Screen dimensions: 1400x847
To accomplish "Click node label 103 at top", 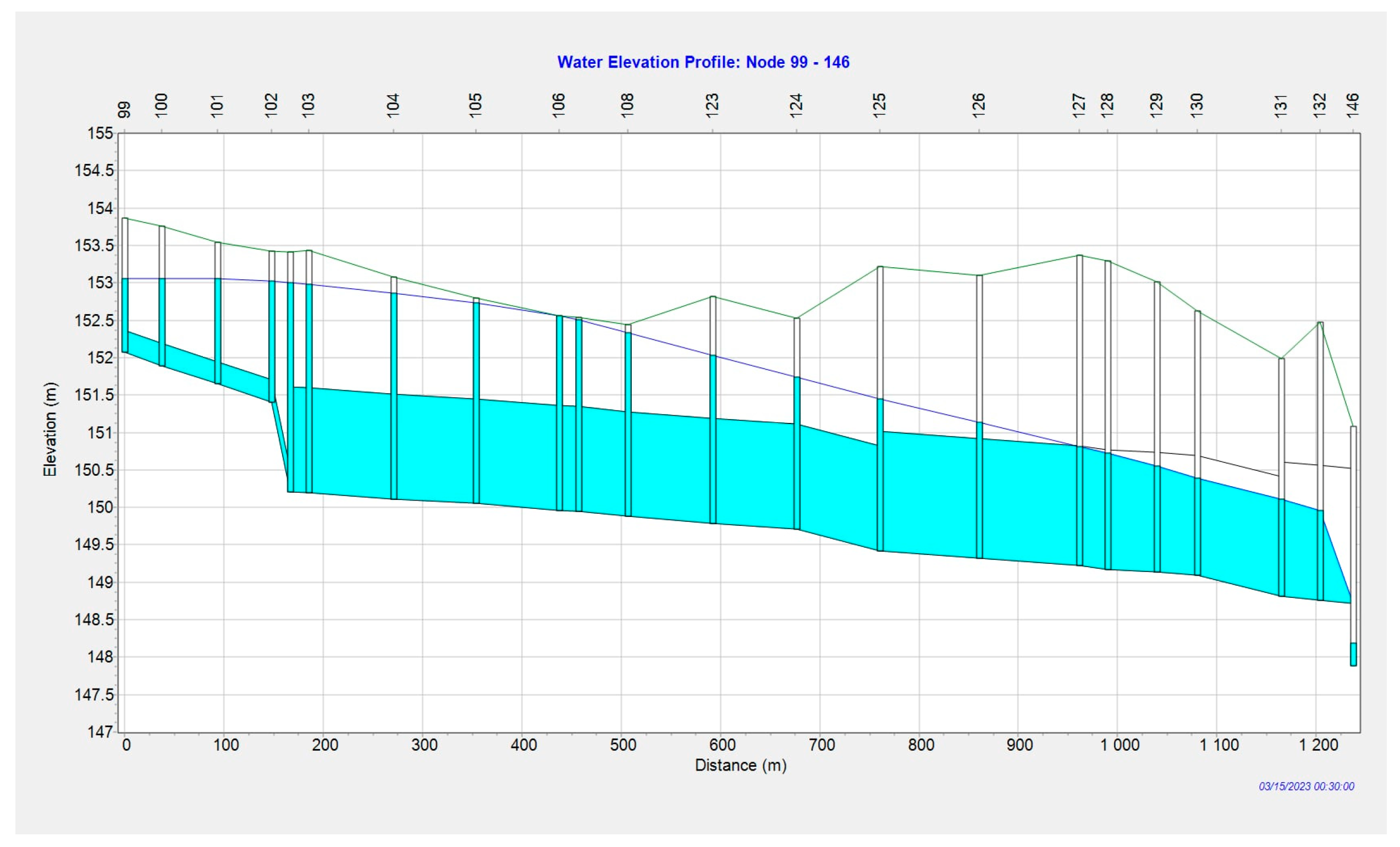I will [308, 106].
